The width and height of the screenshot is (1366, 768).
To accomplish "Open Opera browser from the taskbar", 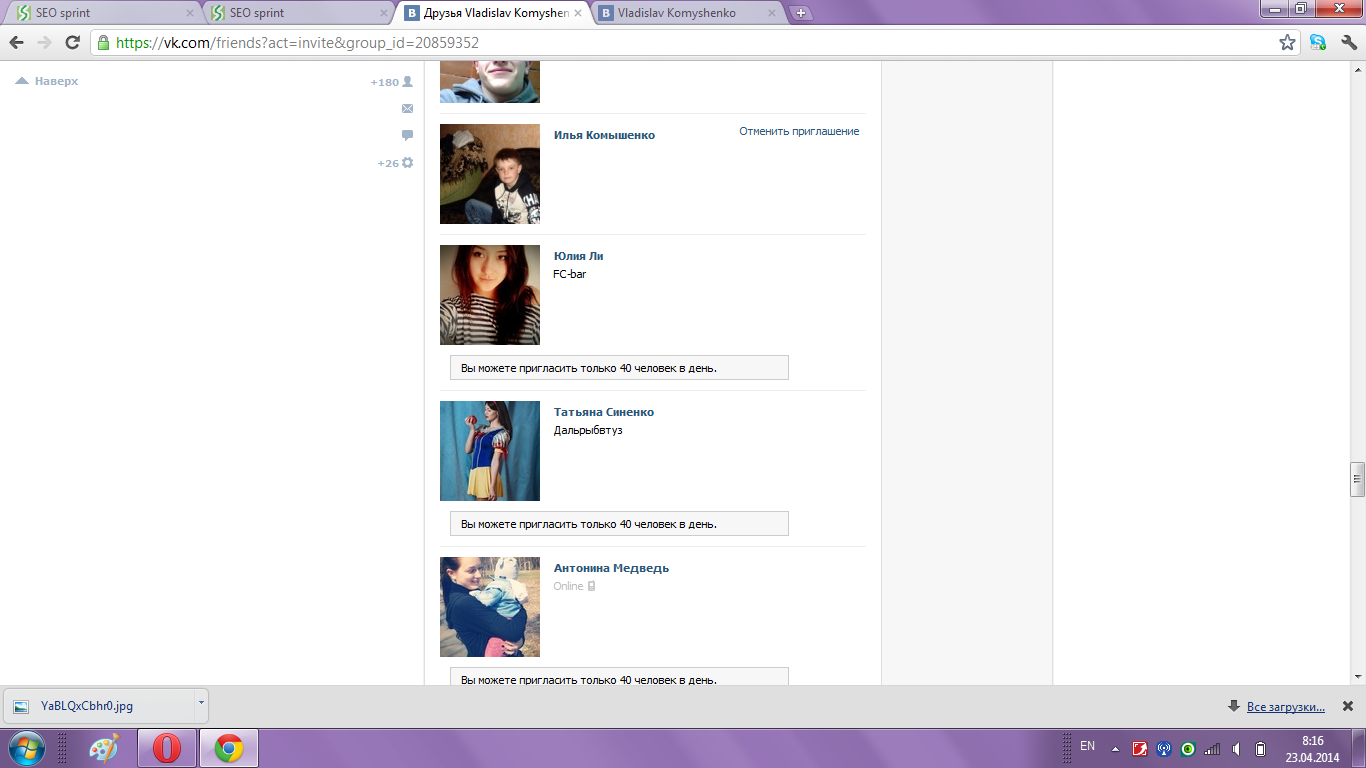I will (166, 748).
